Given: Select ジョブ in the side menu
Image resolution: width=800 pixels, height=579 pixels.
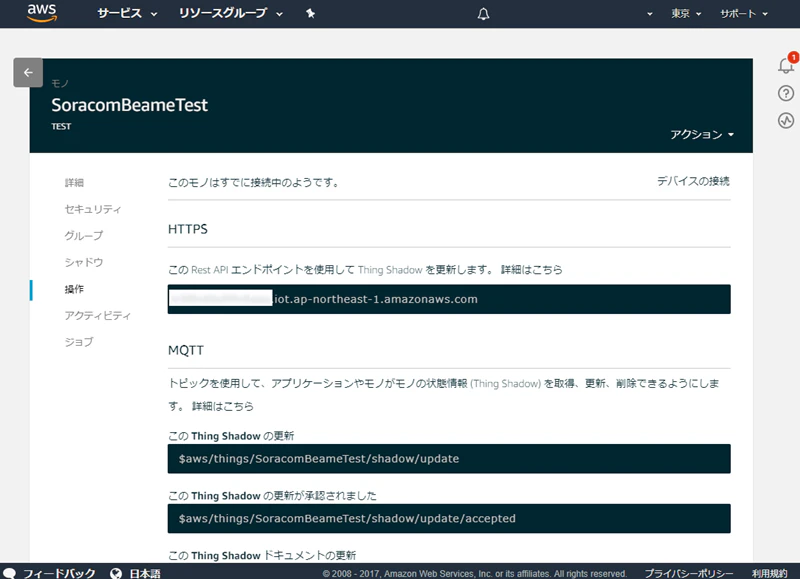Looking at the screenshot, I should click(79, 342).
